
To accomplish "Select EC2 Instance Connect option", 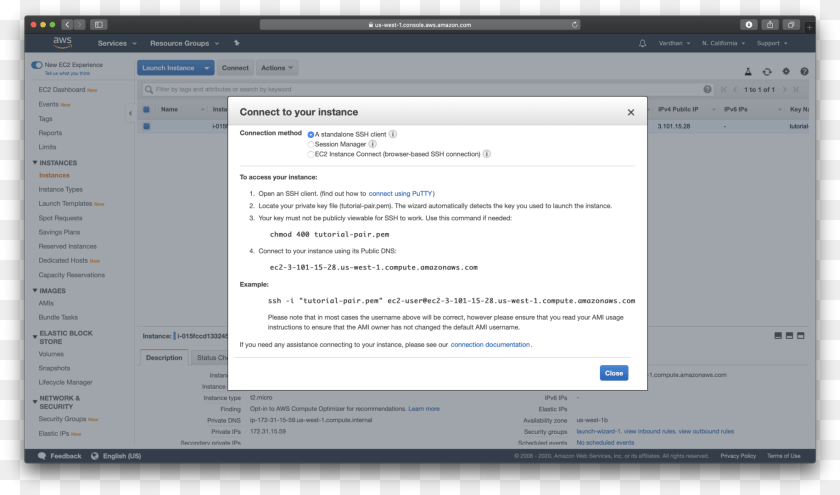I will coord(311,154).
